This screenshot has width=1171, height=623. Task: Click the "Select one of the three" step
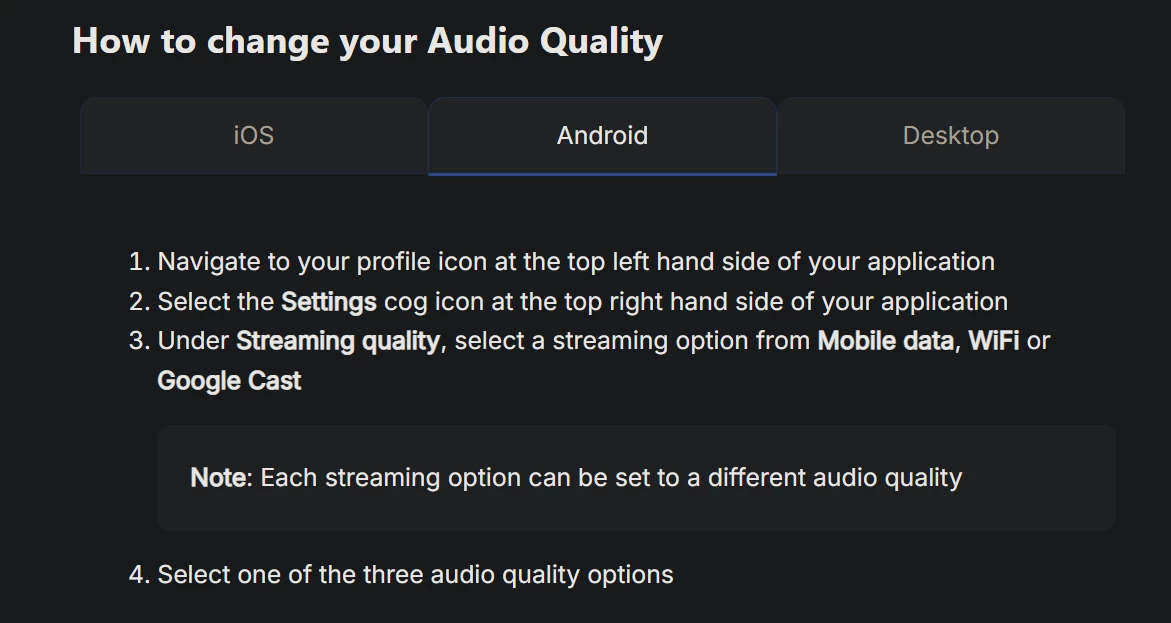tap(415, 575)
